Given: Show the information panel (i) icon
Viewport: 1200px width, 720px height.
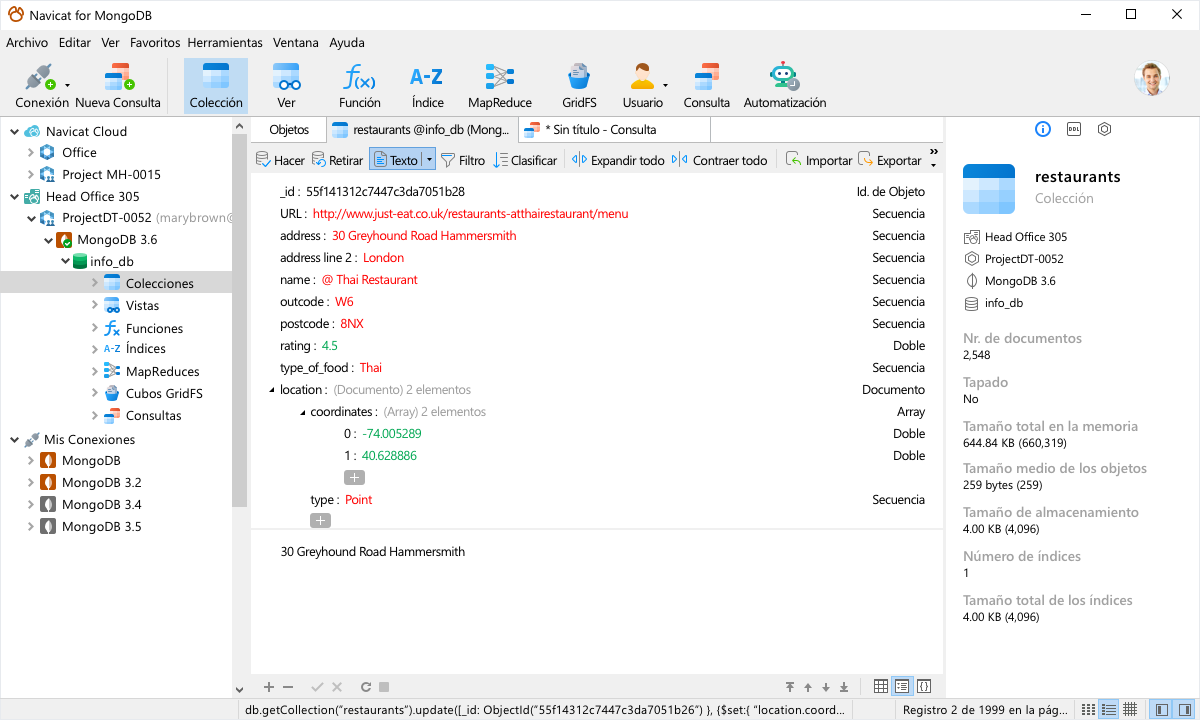Looking at the screenshot, I should click(x=1043, y=129).
